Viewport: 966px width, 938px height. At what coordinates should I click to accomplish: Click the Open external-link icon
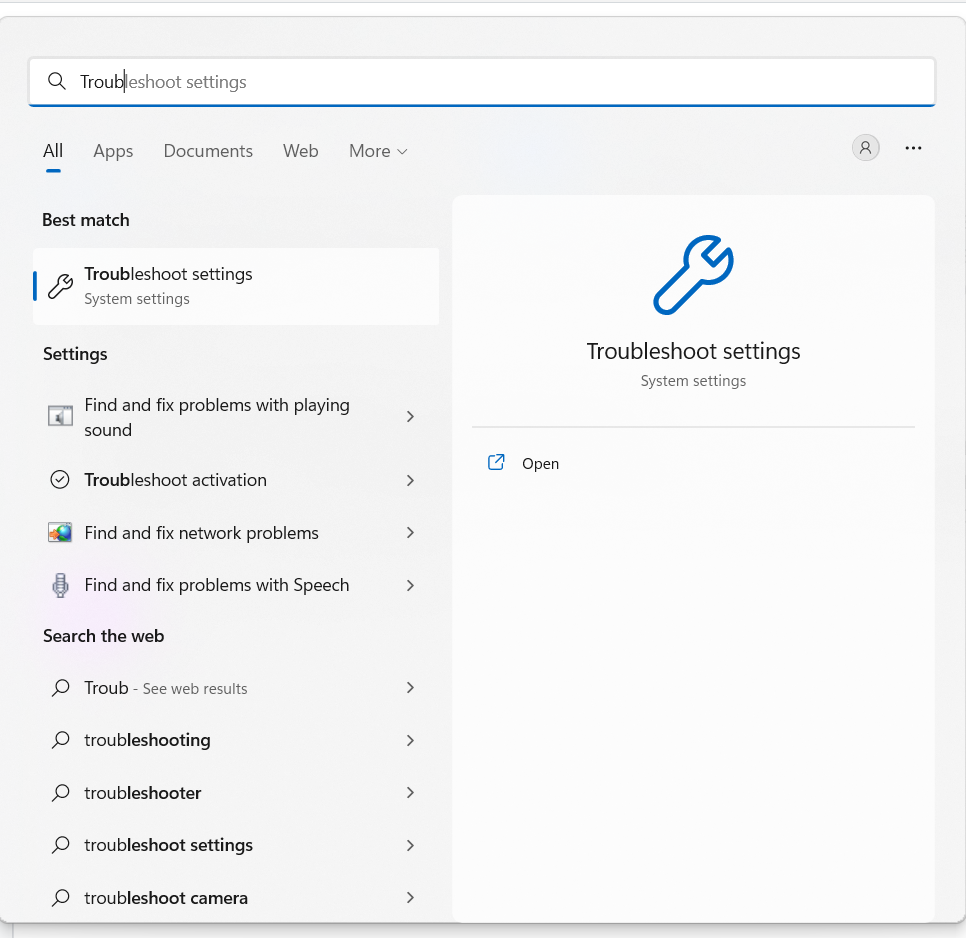point(496,463)
